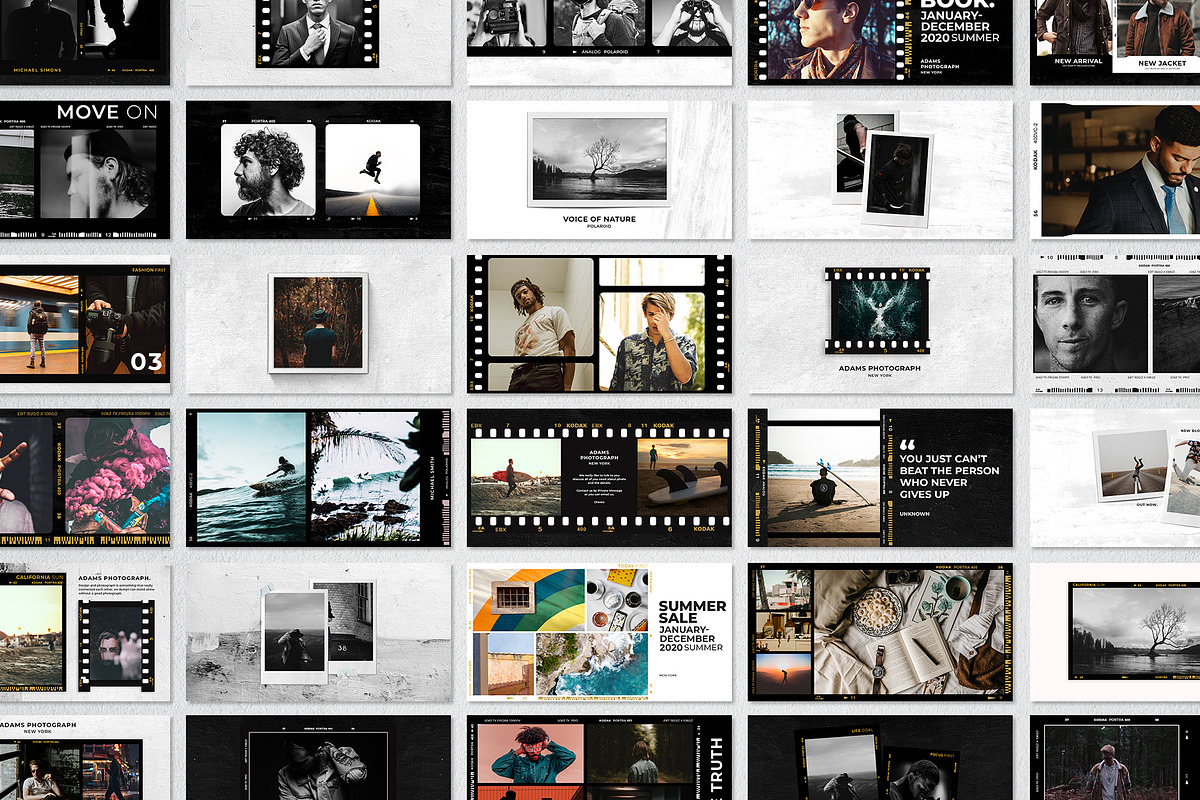Select the 'MOVE ON' heading
This screenshot has height=800, width=1200.
[107, 112]
